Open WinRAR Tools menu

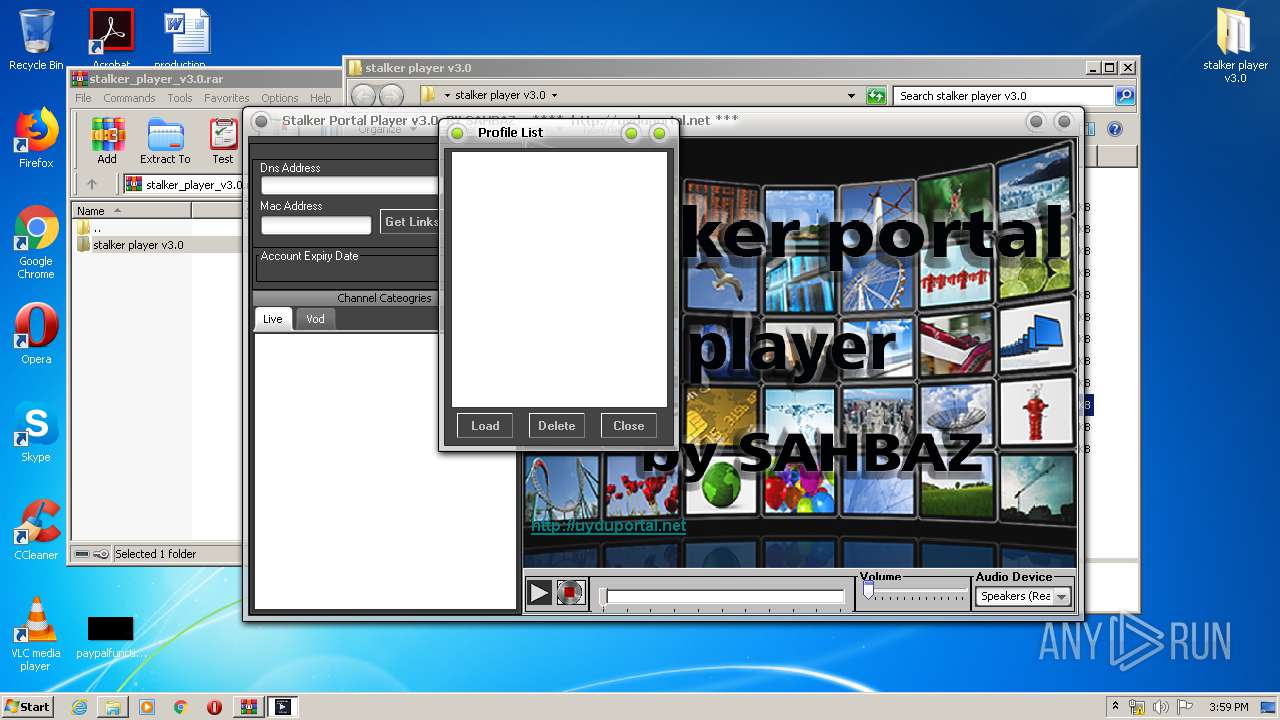pos(180,98)
